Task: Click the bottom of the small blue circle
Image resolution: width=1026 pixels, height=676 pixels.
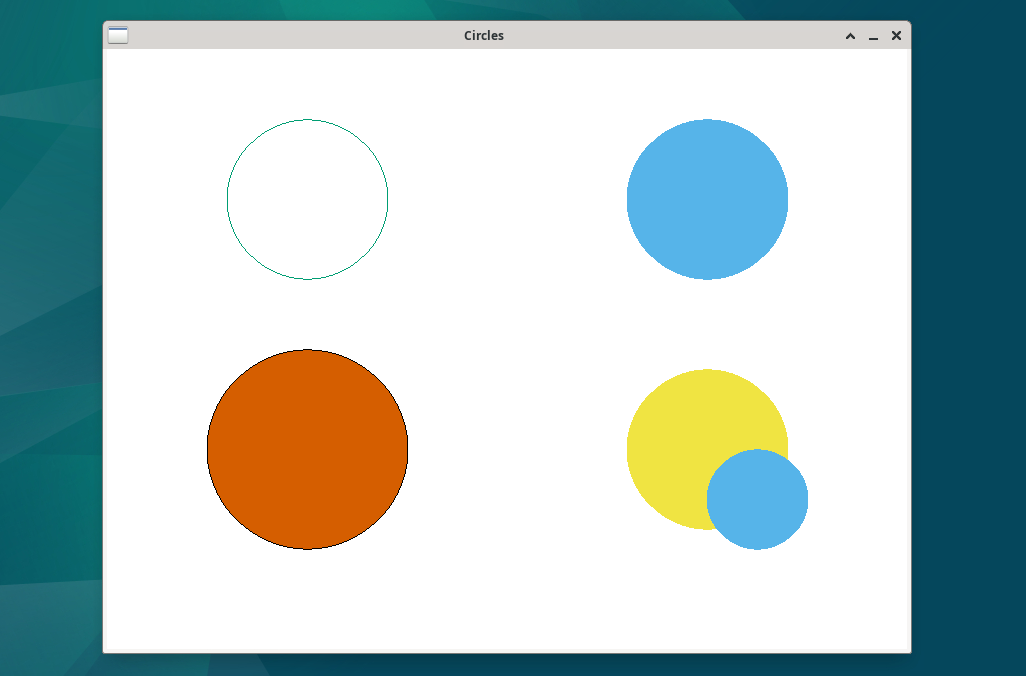Action: [758, 544]
